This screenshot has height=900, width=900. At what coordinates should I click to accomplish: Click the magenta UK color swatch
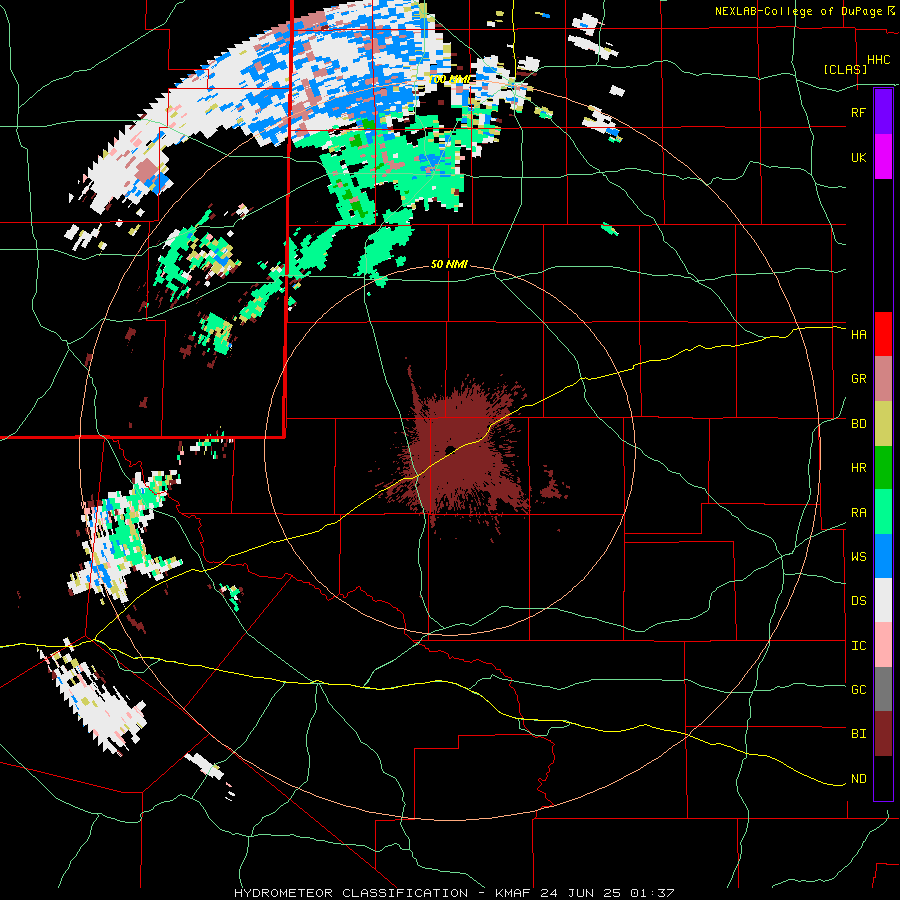point(883,157)
